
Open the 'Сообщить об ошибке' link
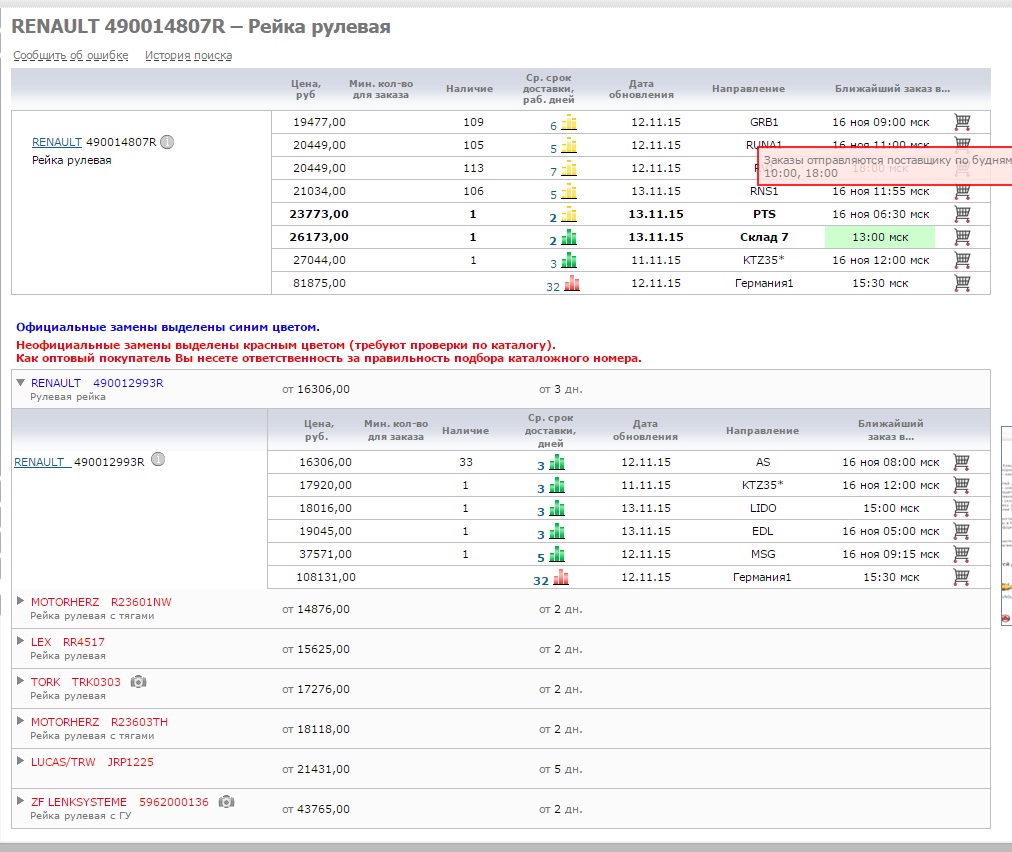pos(71,56)
